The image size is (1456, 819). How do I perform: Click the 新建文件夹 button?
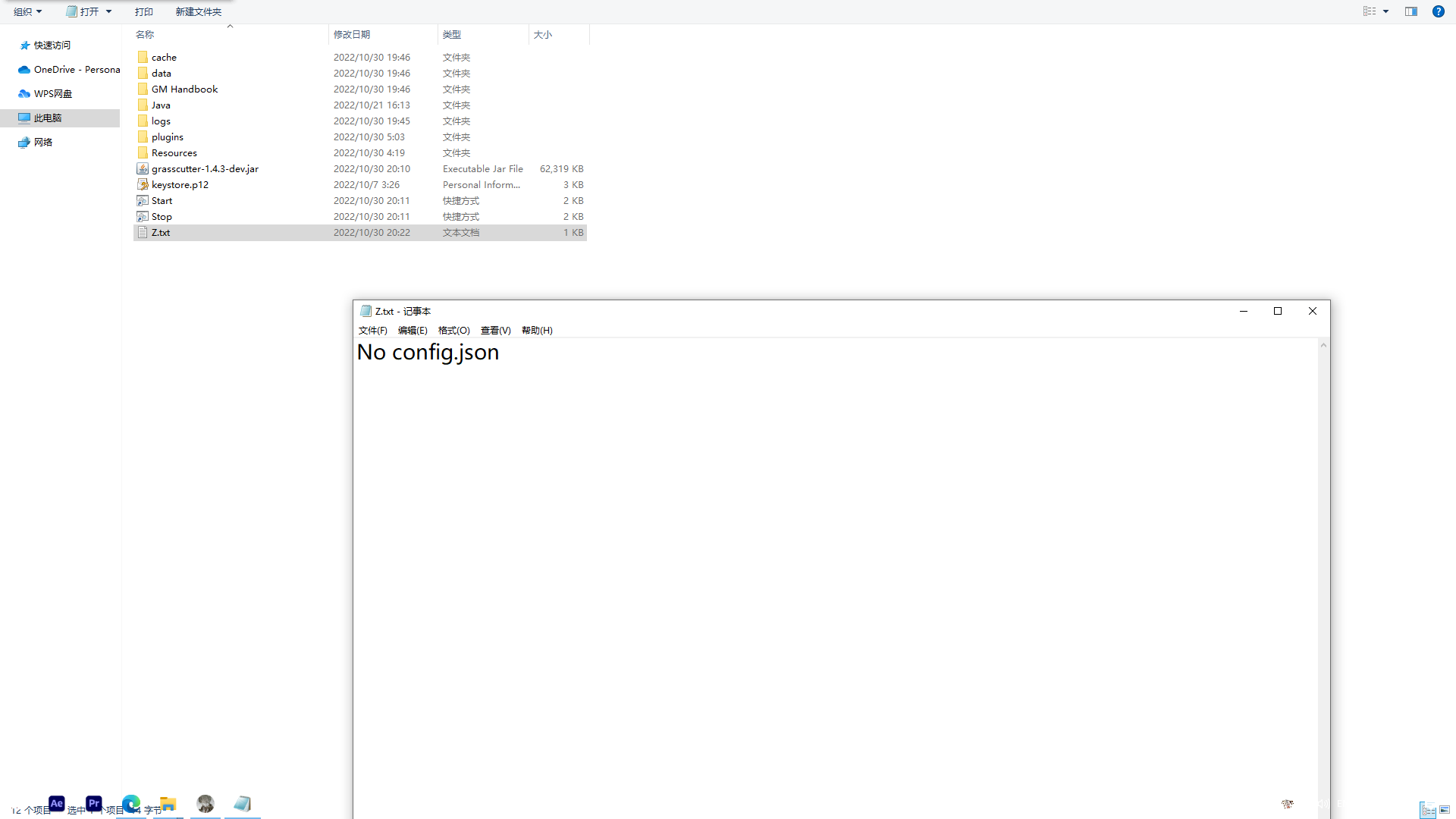click(198, 11)
